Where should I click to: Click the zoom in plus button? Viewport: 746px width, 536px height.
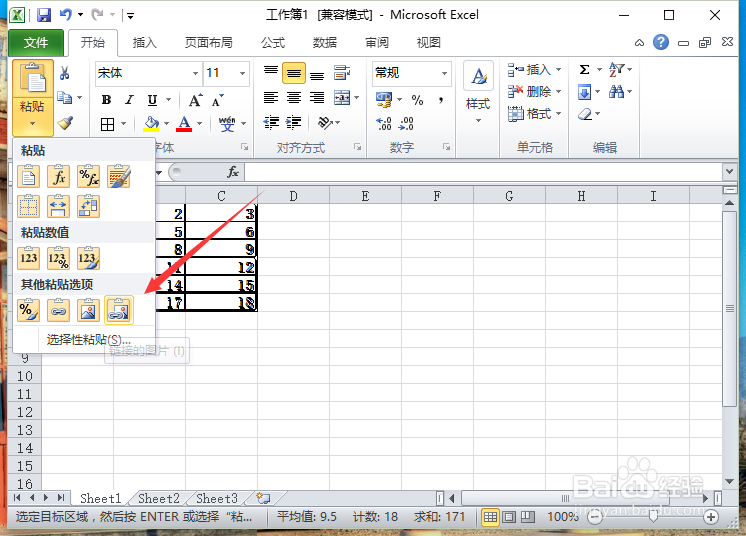(x=711, y=517)
